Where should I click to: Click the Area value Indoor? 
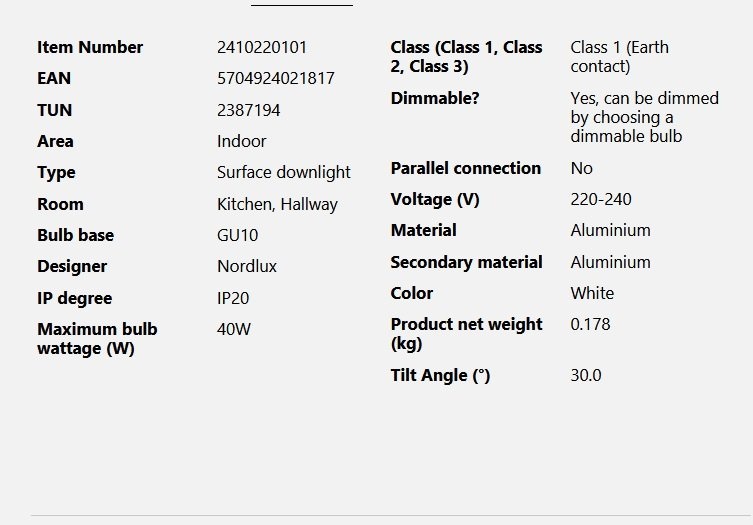click(x=241, y=141)
